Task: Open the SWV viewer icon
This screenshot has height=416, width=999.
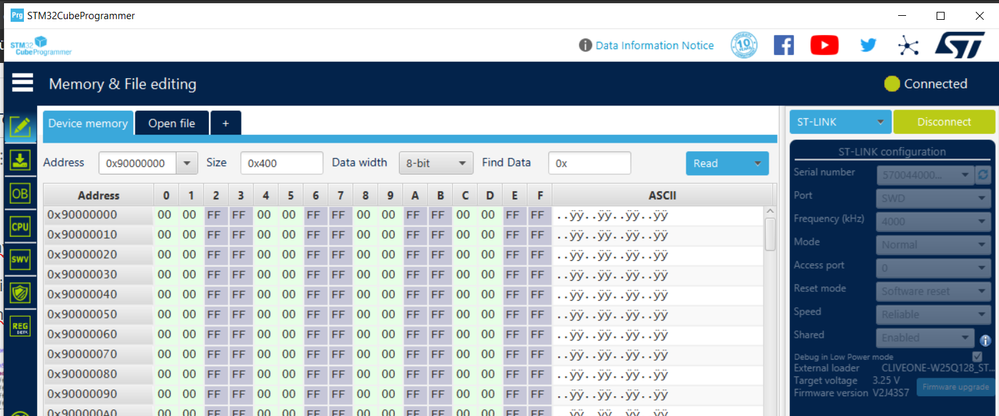Action: 20,259
